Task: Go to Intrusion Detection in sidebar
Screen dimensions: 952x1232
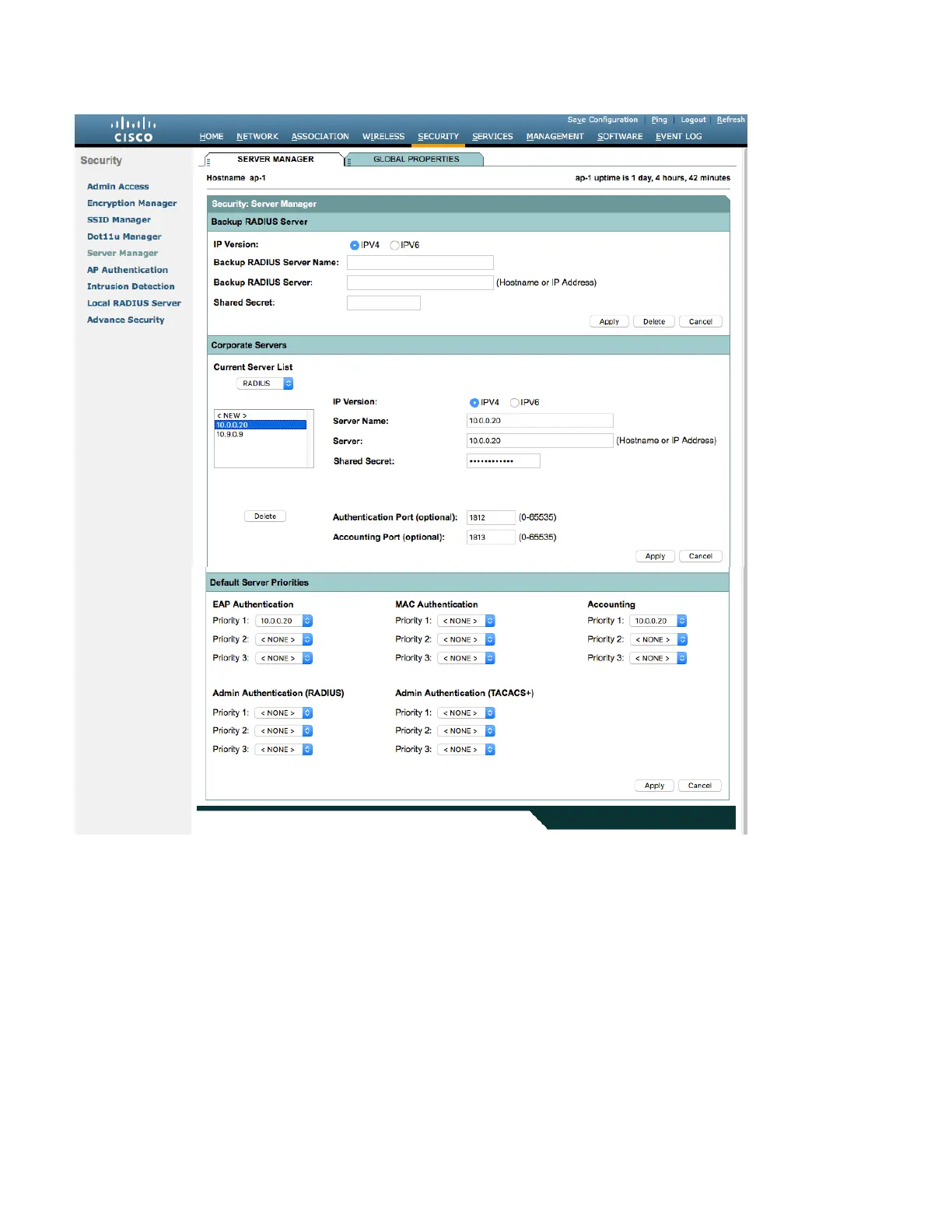Action: (131, 286)
